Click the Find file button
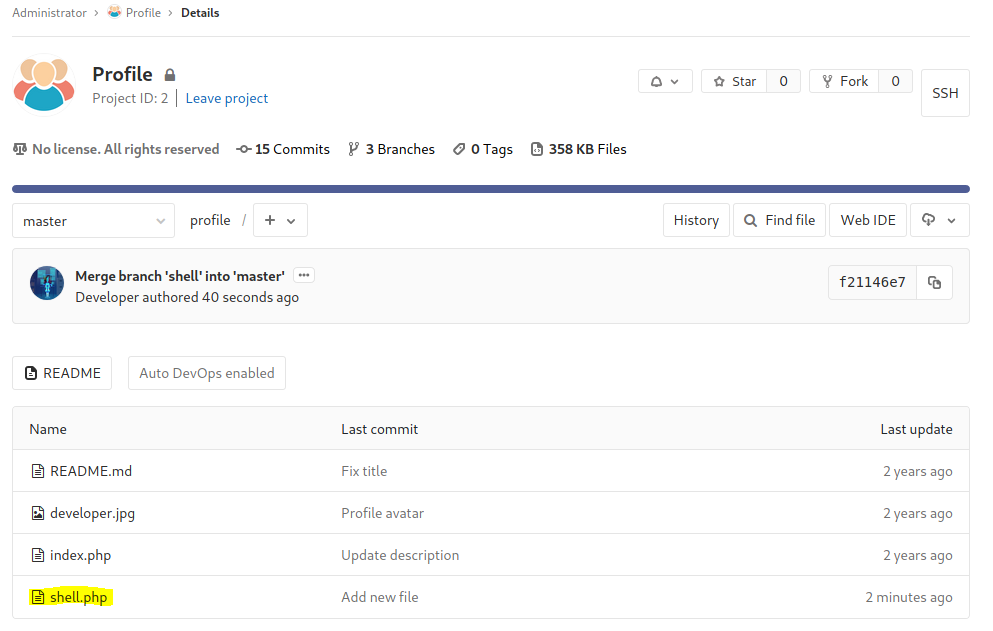 pyautogui.click(x=779, y=221)
